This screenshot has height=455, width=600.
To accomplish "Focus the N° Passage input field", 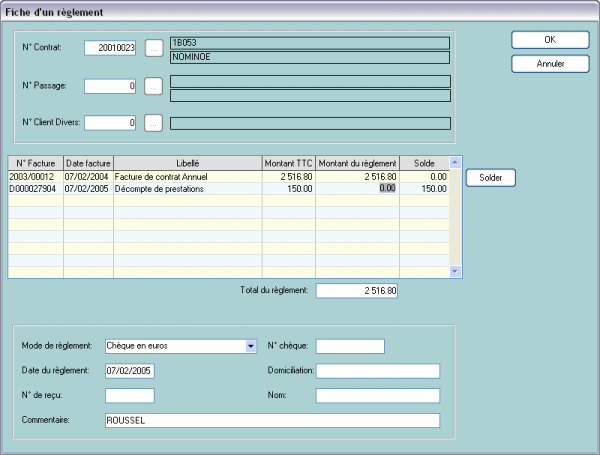I will click(x=110, y=86).
